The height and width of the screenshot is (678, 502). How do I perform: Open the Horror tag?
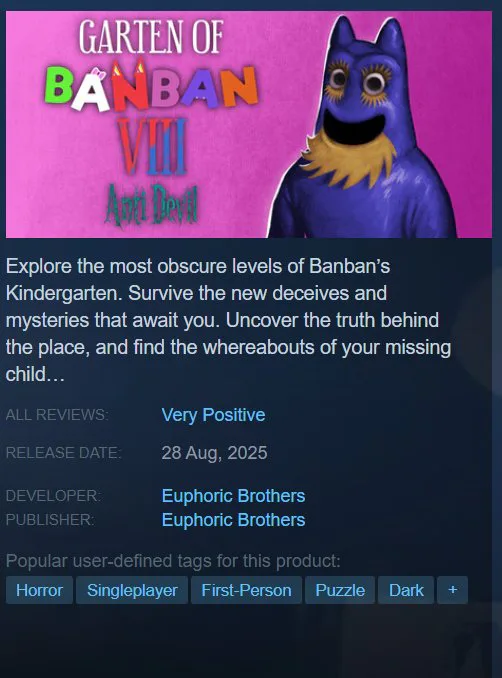click(x=39, y=590)
